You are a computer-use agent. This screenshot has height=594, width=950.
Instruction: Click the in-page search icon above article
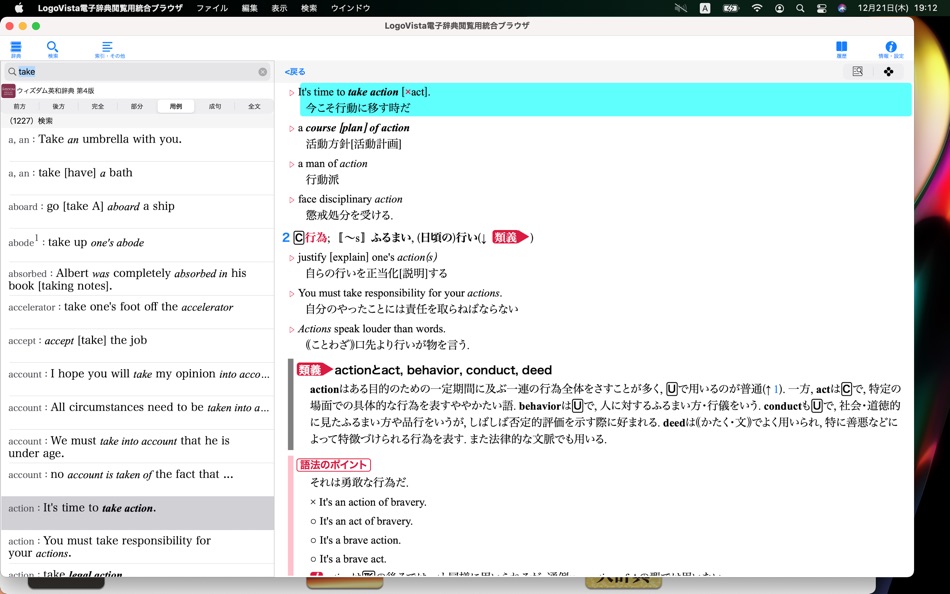(x=857, y=72)
